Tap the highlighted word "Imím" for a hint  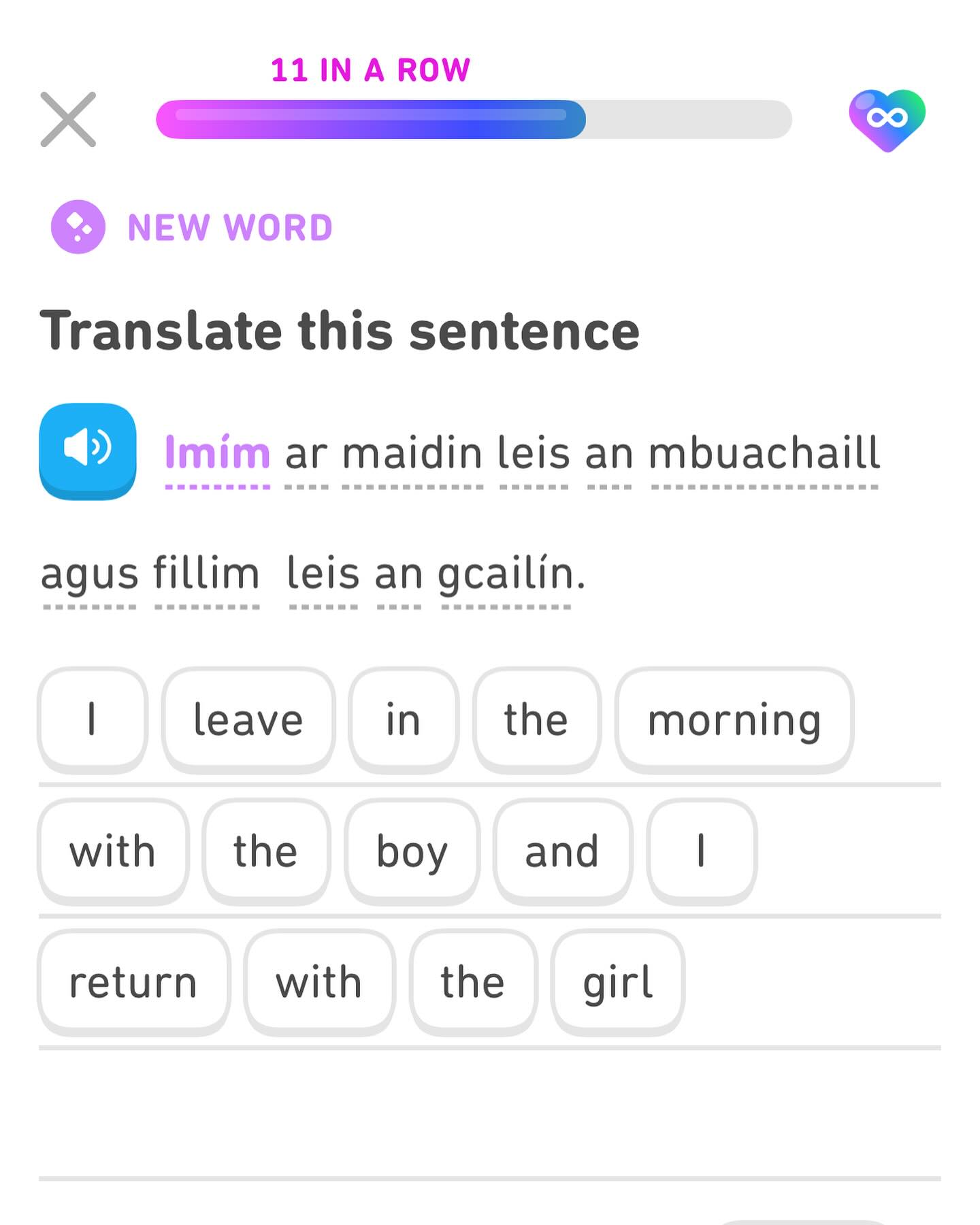217,453
